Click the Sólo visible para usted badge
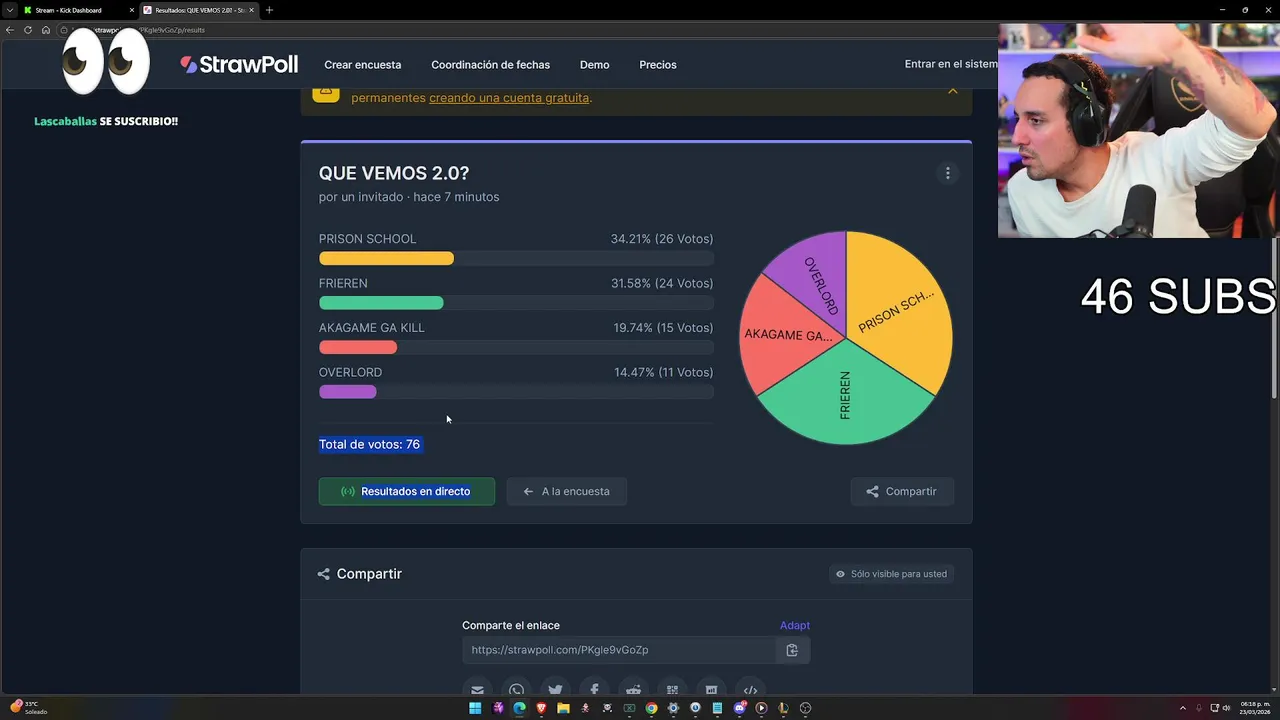Viewport: 1280px width, 720px height. (x=891, y=574)
